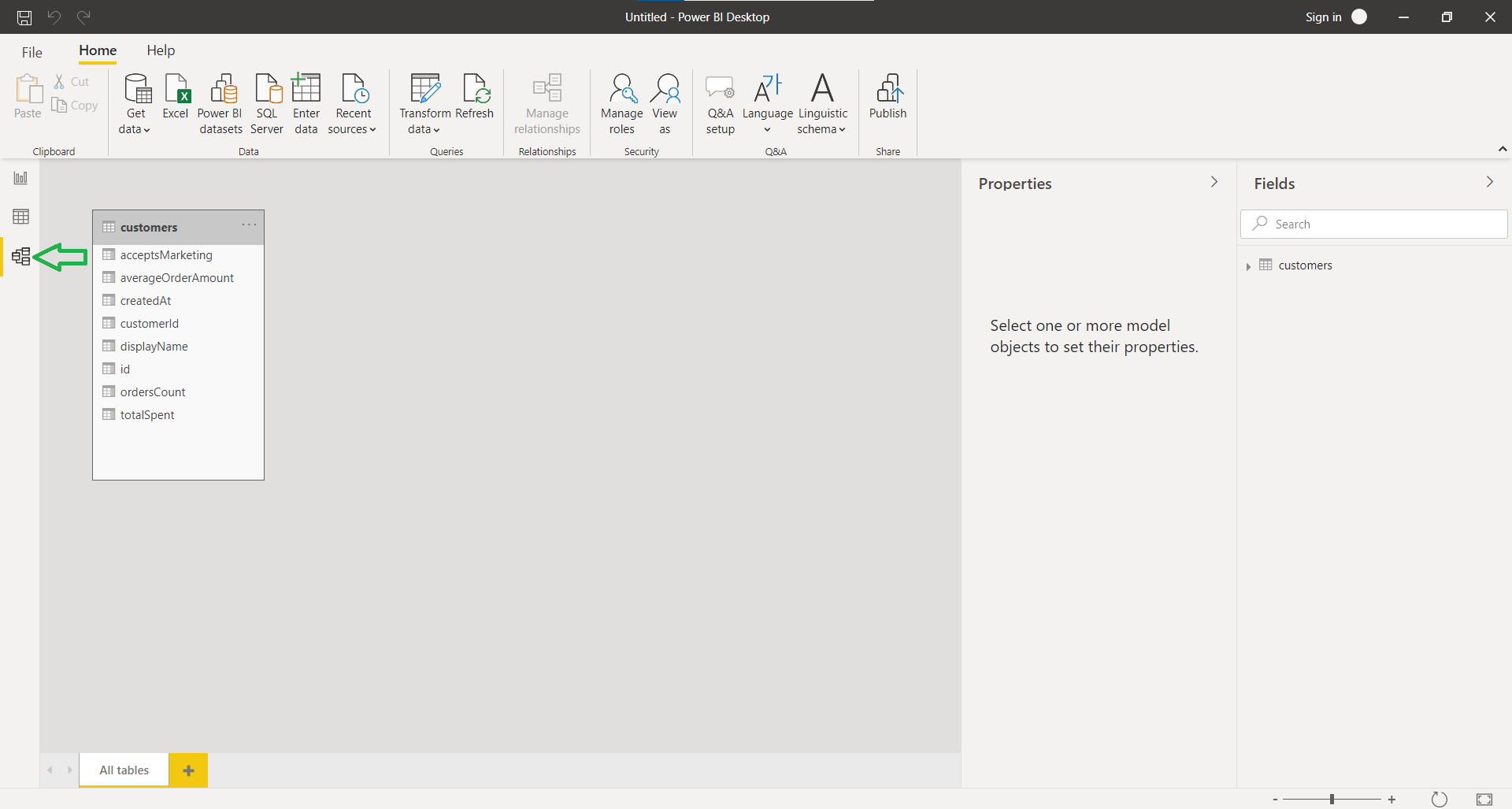This screenshot has width=1512, height=809.
Task: Collapse the ribbon with the chevron
Action: coord(1502,149)
